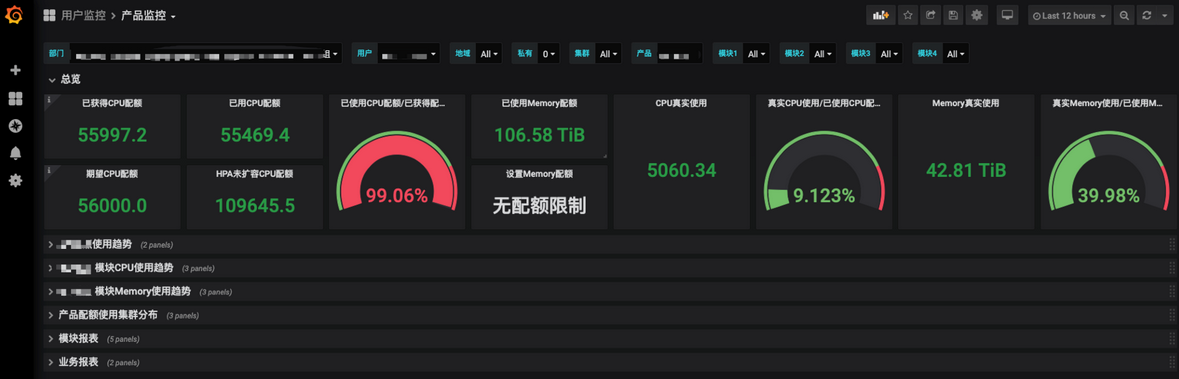Click the value 55469.4
This screenshot has width=1179, height=379.
tap(255, 135)
